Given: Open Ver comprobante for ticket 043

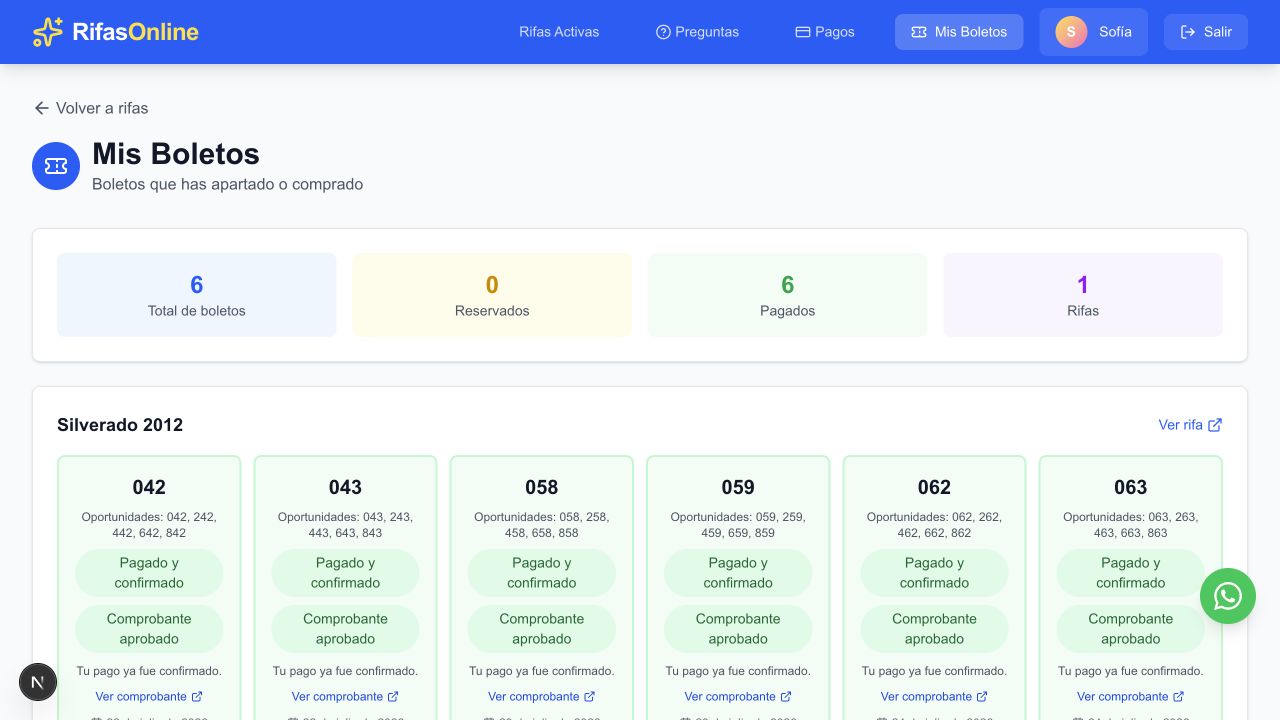Looking at the screenshot, I should tap(345, 696).
